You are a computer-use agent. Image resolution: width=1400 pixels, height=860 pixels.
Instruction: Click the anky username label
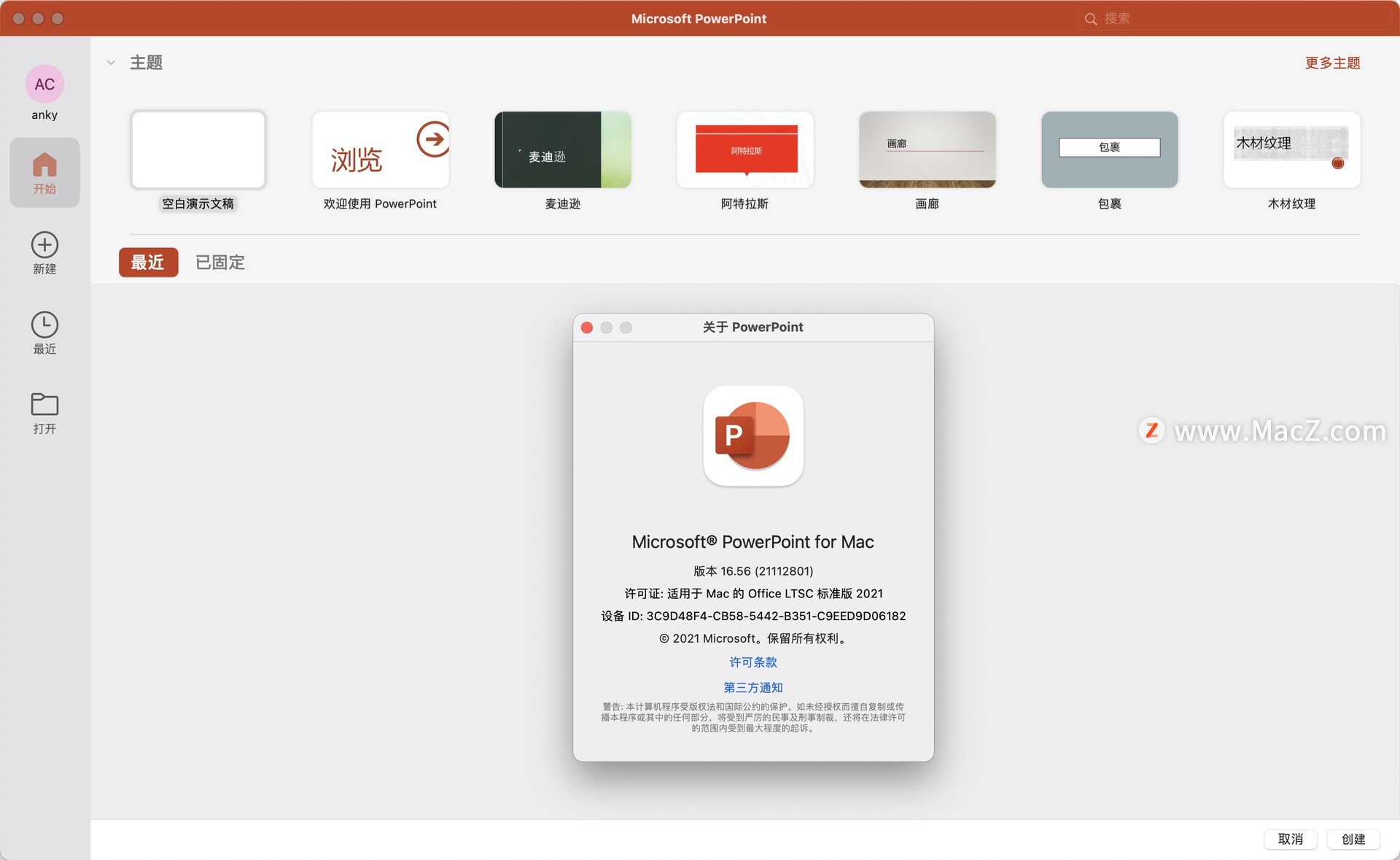pyautogui.click(x=44, y=115)
